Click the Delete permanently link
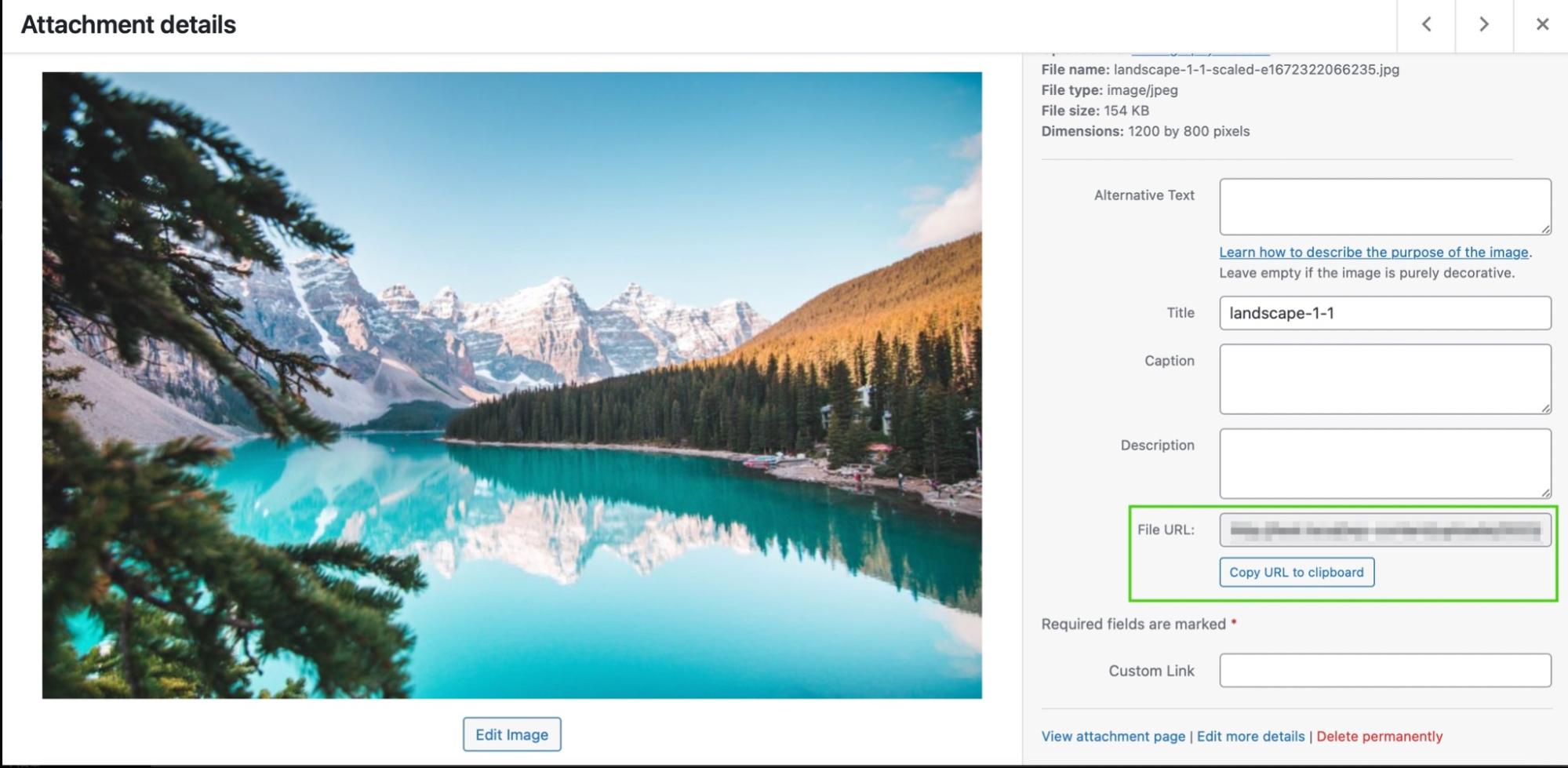Screen dimensions: 1568x768 click(1379, 736)
